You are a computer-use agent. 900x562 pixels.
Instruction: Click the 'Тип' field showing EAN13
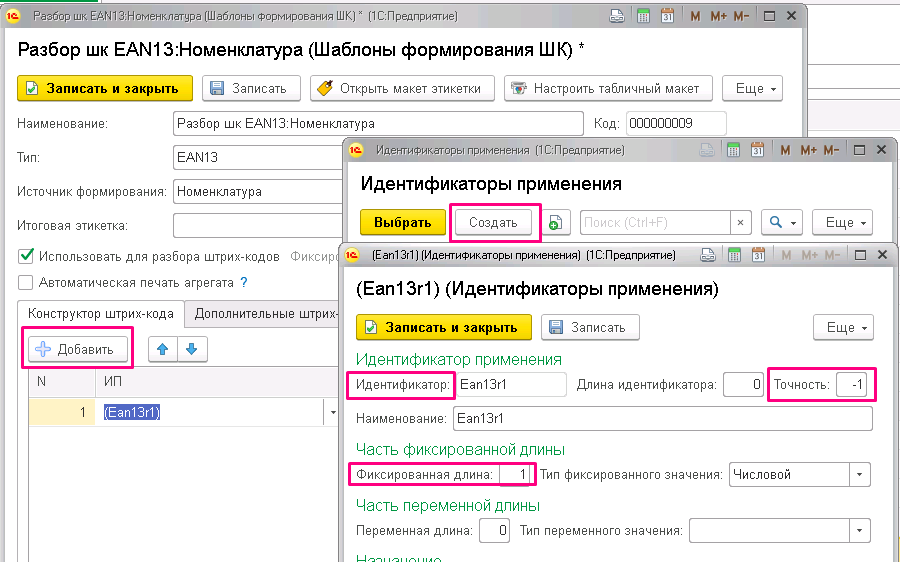click(x=258, y=157)
